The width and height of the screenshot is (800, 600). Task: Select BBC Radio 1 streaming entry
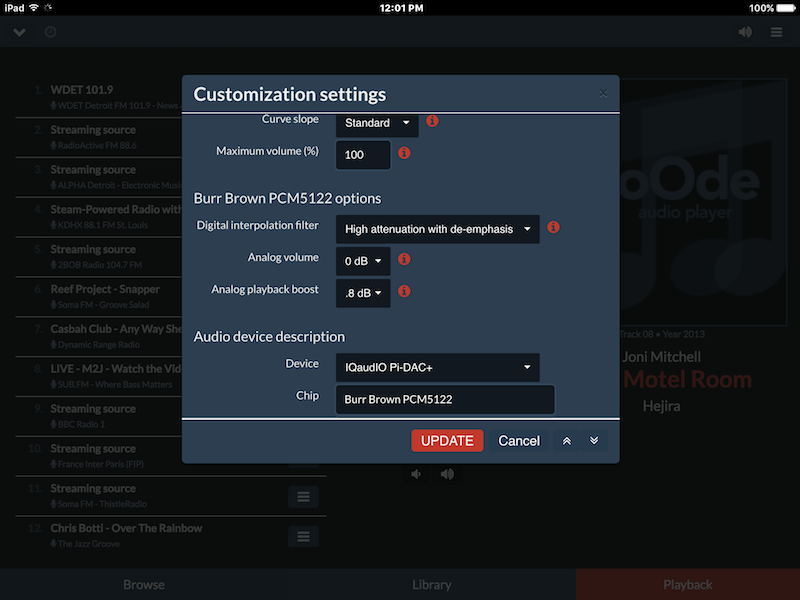coord(99,416)
